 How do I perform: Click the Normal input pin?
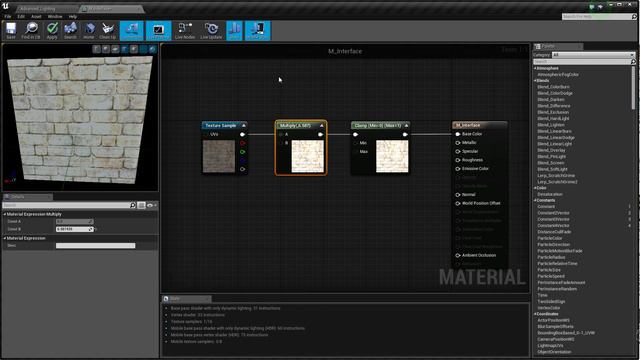(458, 195)
